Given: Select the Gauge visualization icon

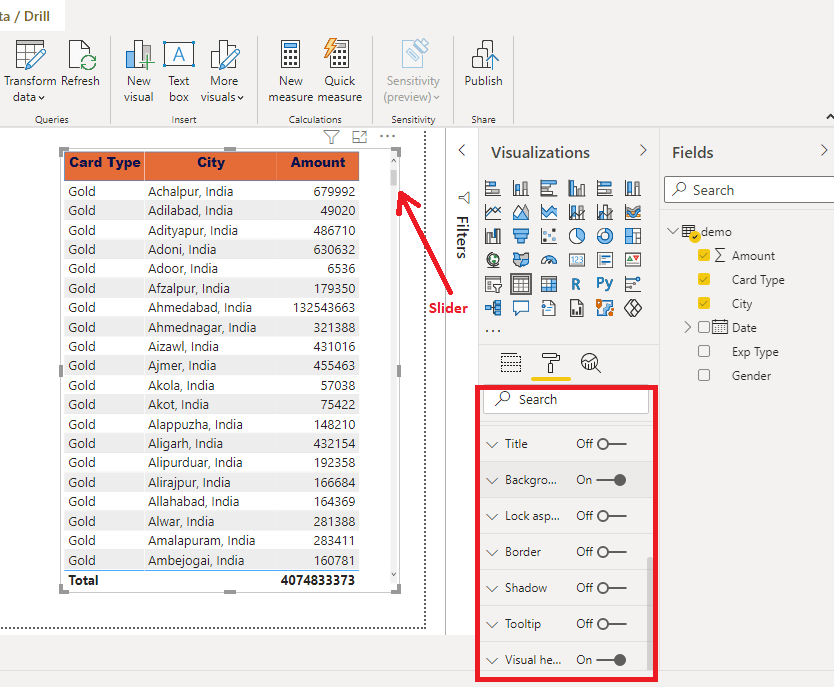Looking at the screenshot, I should point(549,260).
